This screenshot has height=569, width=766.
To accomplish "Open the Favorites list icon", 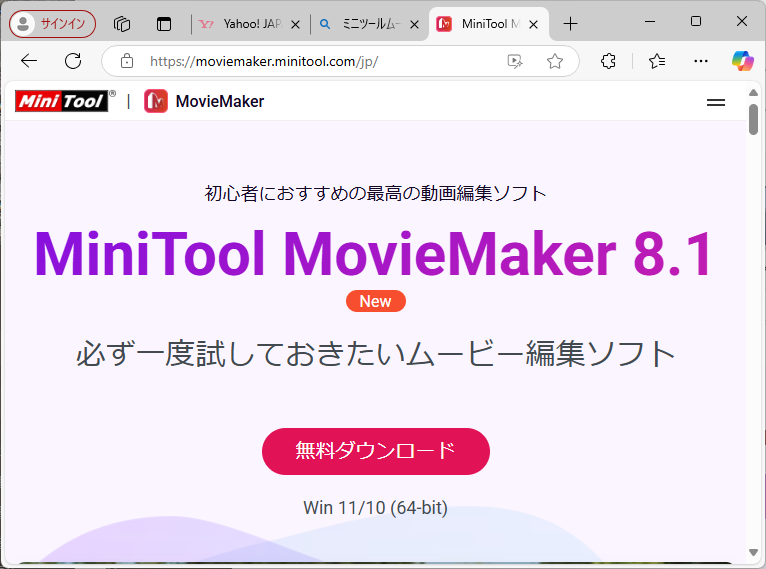I will (x=657, y=61).
